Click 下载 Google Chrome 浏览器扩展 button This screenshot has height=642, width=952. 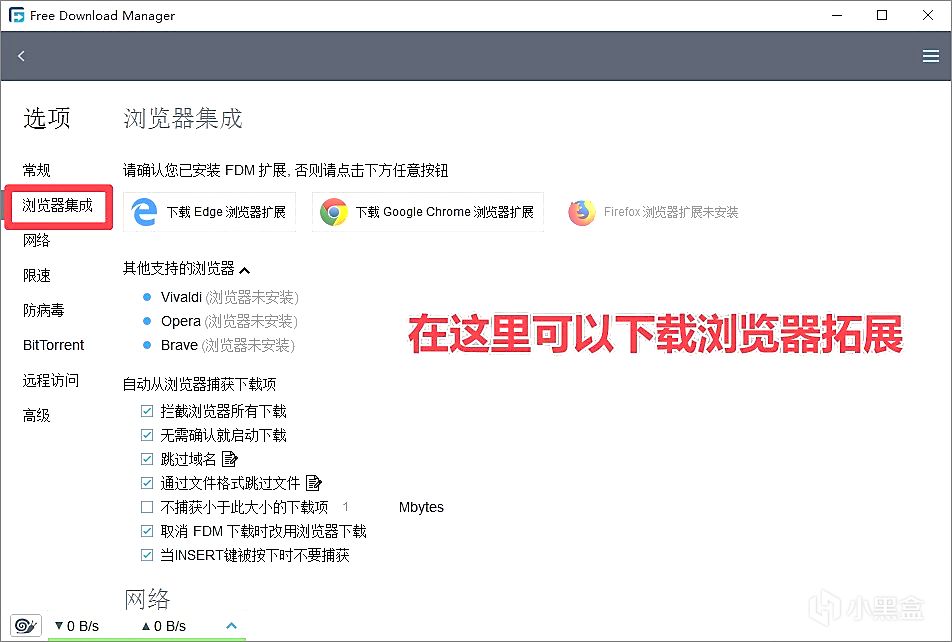(x=427, y=212)
